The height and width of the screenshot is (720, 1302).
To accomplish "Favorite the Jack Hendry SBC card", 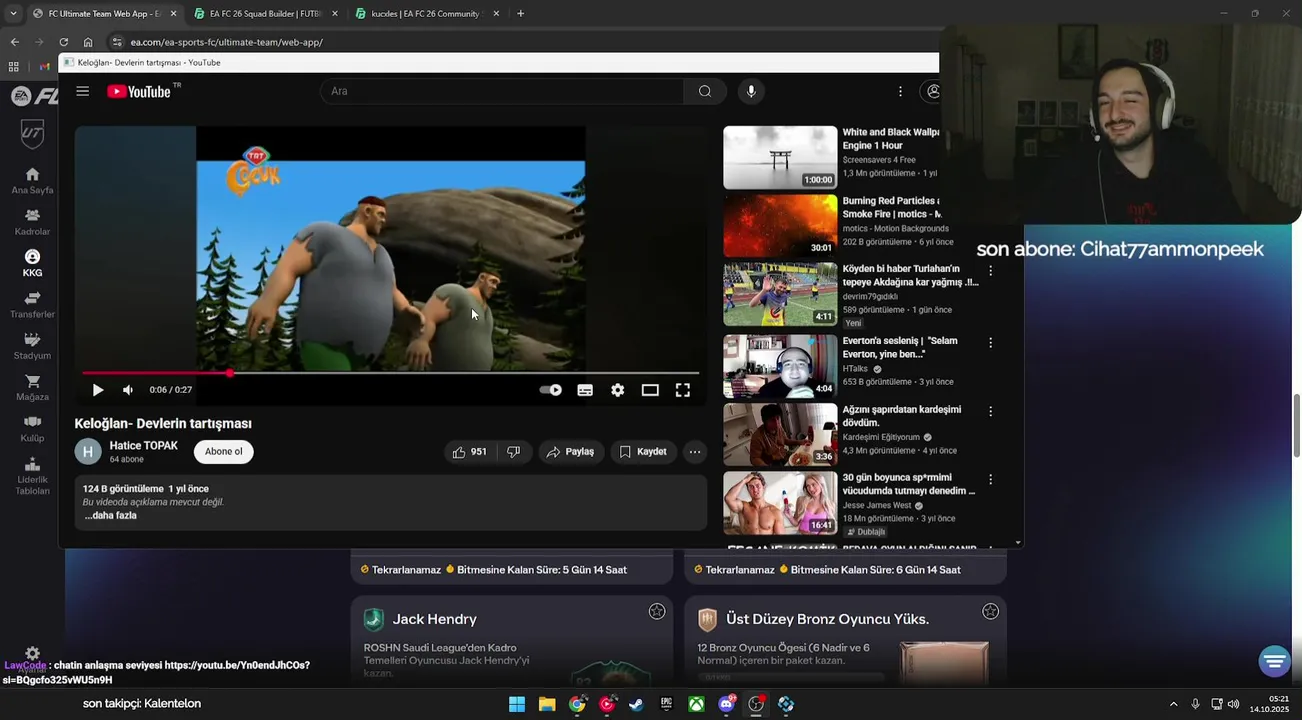I will click(657, 611).
